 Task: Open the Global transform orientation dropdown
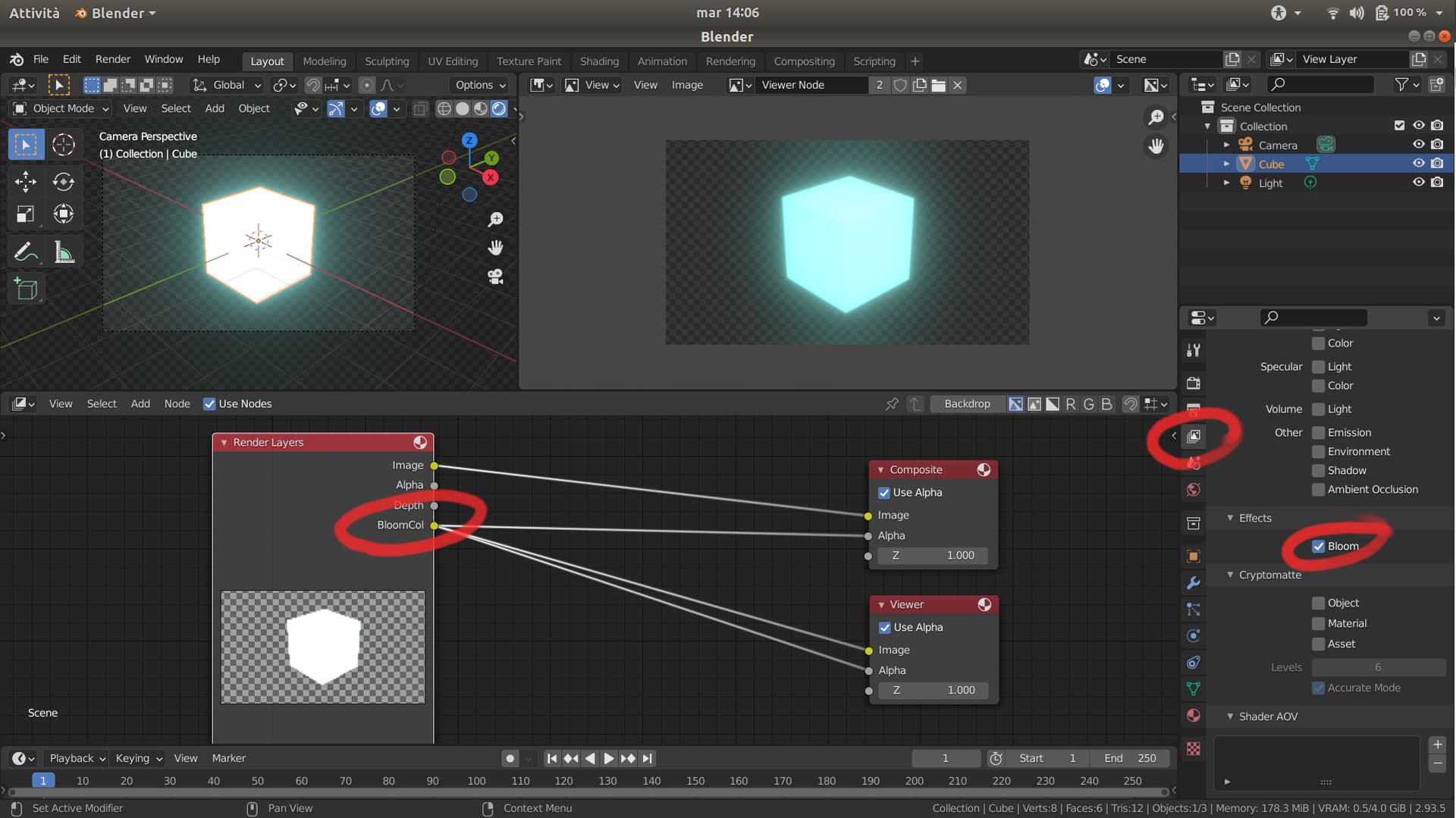(226, 85)
